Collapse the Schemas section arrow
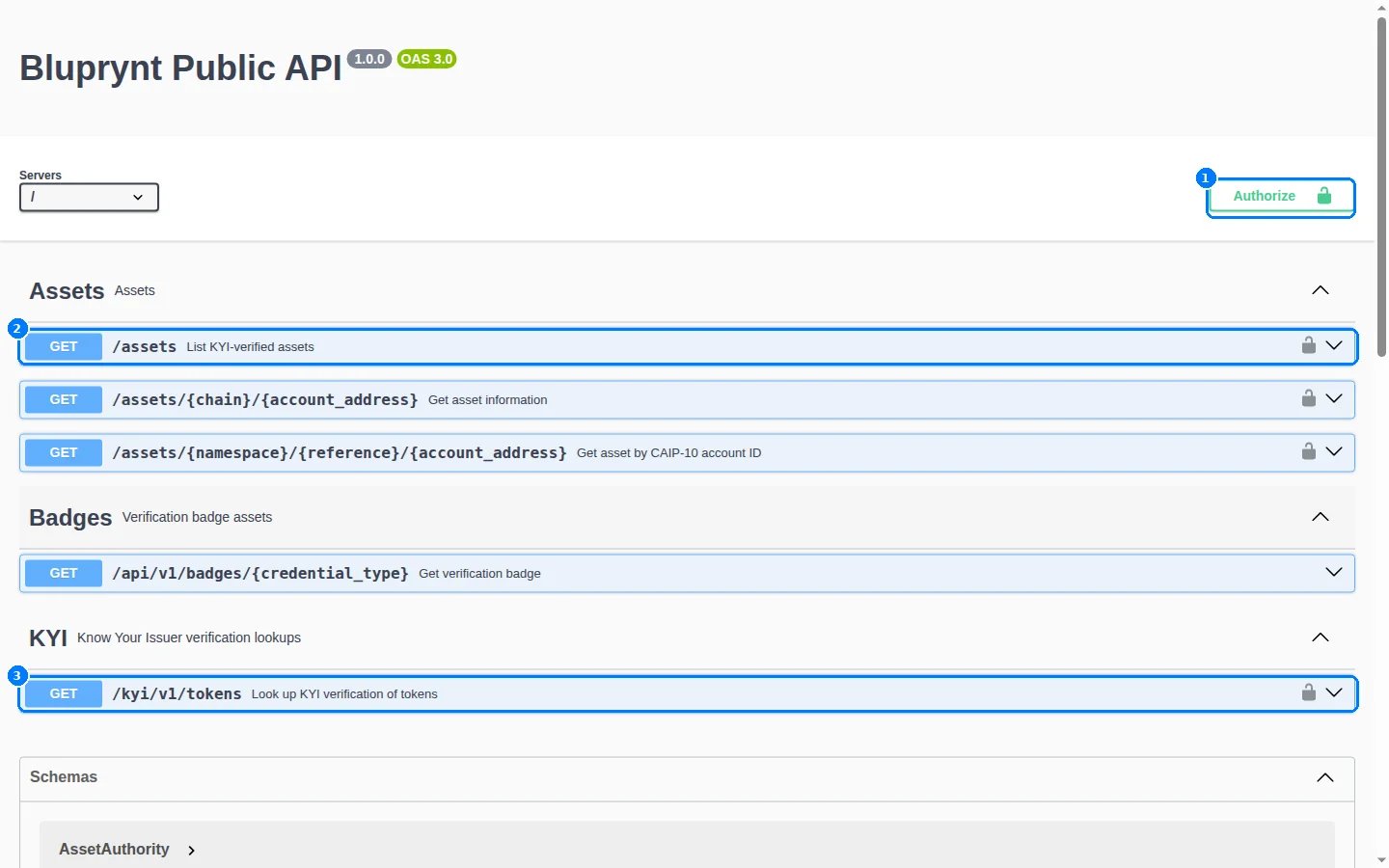The height and width of the screenshot is (868, 1389). coord(1325,777)
